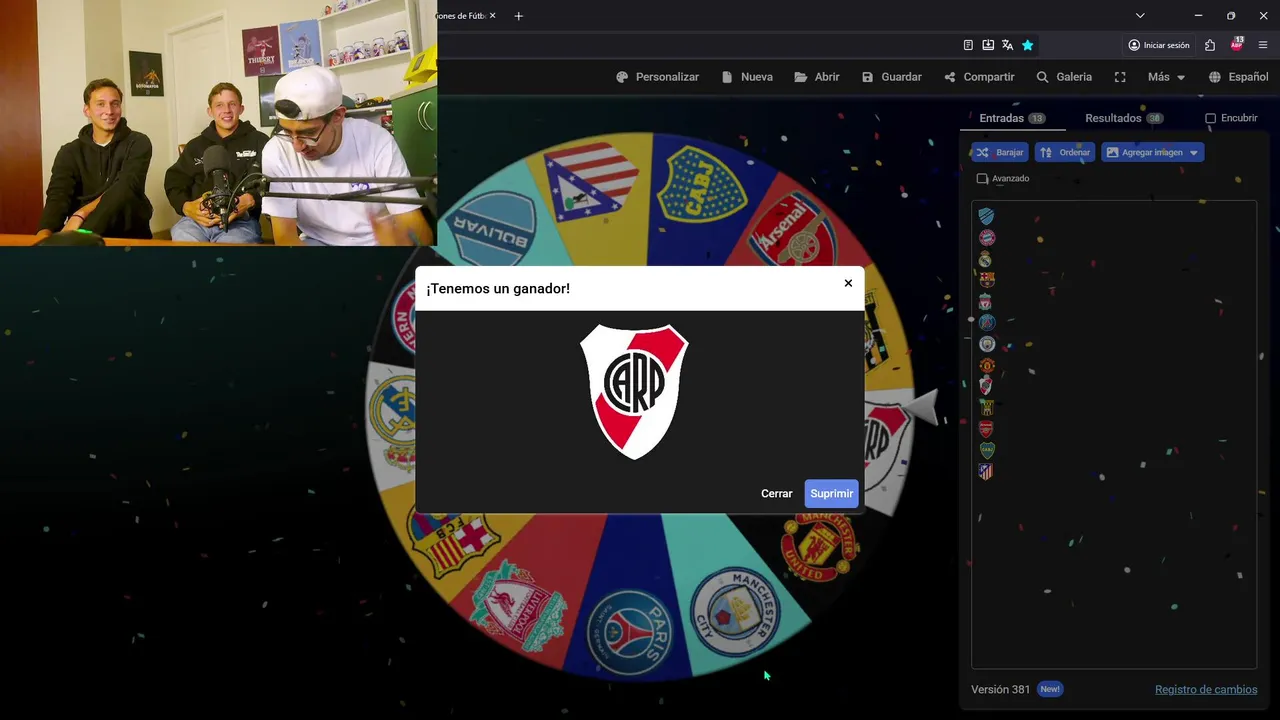Click the Bolivar slice on the wheel
This screenshot has height=720, width=1280.
(x=494, y=228)
